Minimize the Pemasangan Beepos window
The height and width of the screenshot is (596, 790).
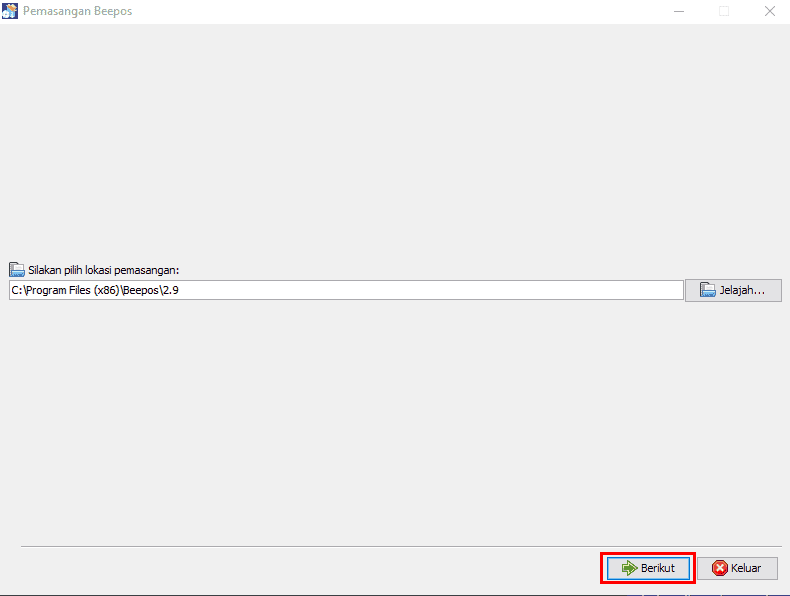pyautogui.click(x=679, y=11)
